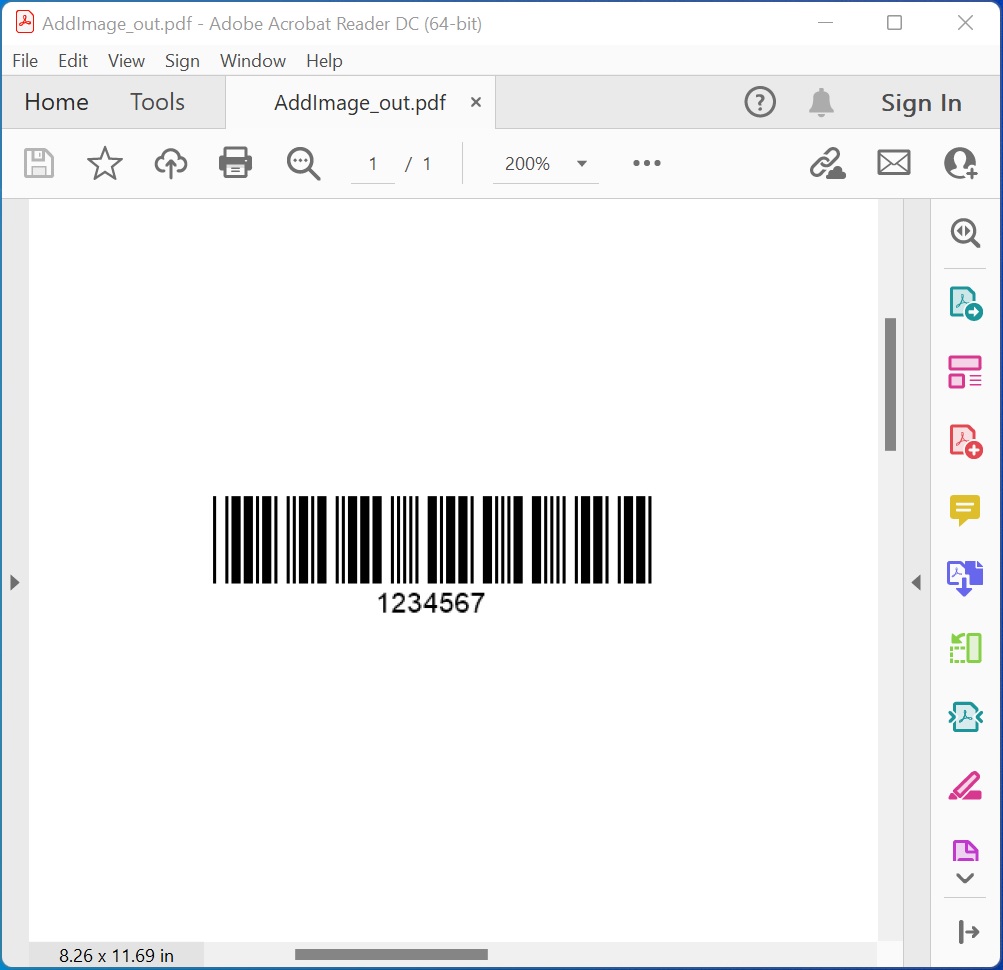This screenshot has width=1003, height=970.
Task: Select the Fill & Sign pen tool
Action: click(x=964, y=786)
